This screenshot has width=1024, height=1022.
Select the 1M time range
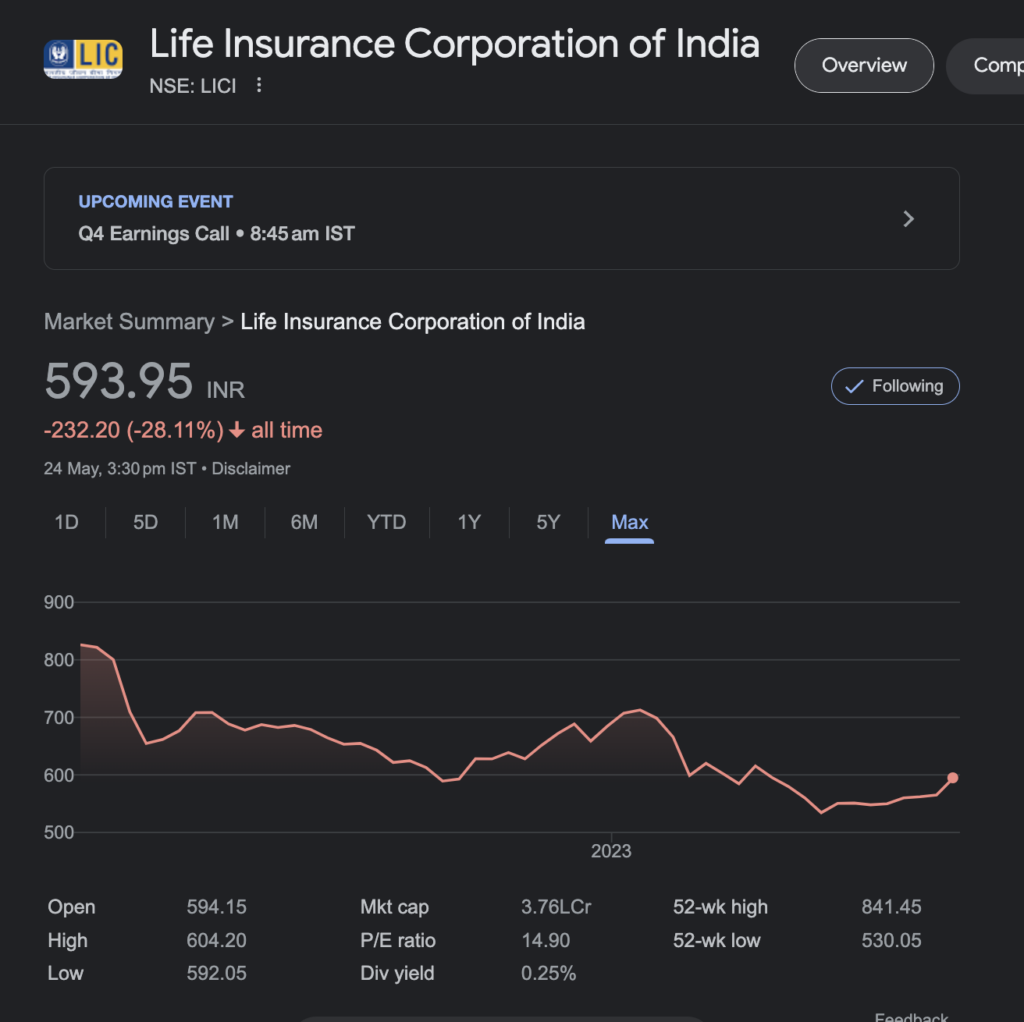point(225,522)
